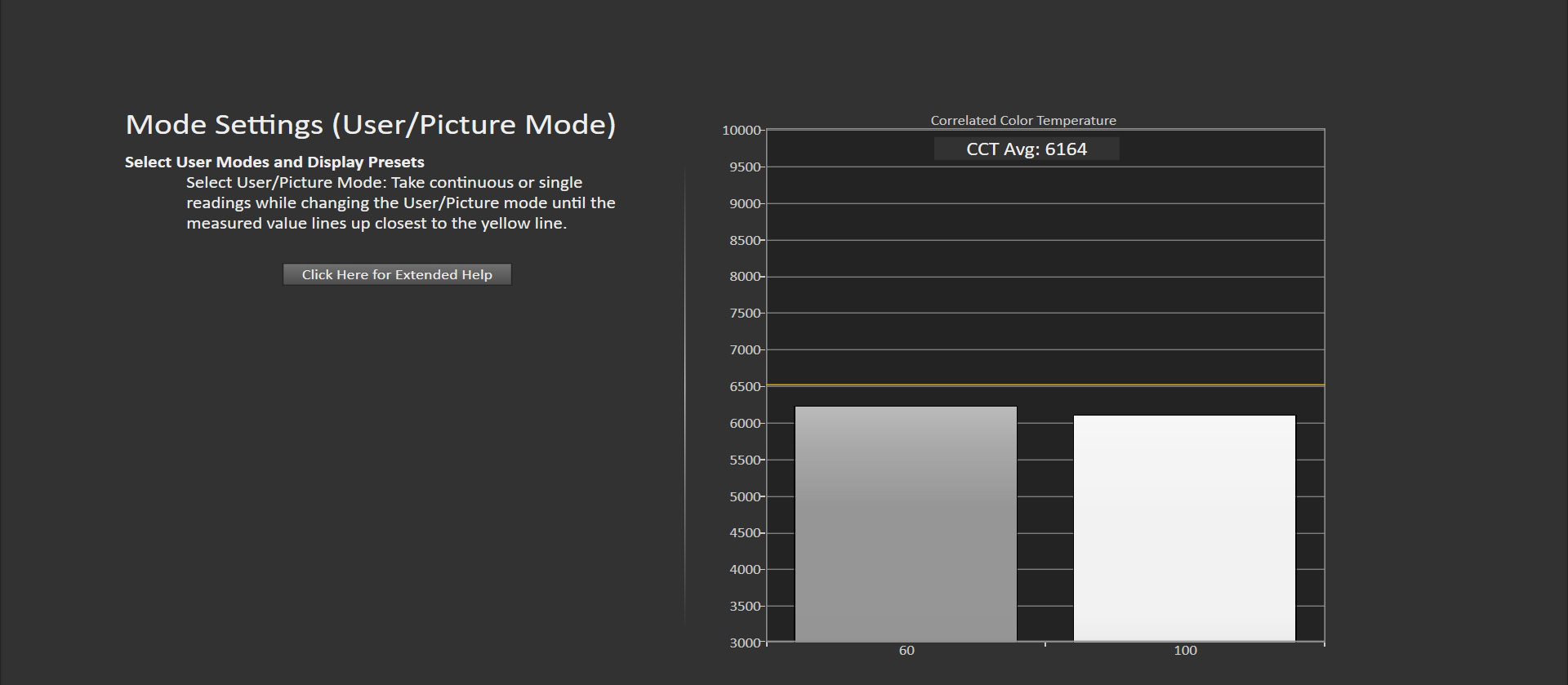Screen dimensions: 1568x685
Task: Select the 60 percent gray bar in chart
Action: point(906,524)
